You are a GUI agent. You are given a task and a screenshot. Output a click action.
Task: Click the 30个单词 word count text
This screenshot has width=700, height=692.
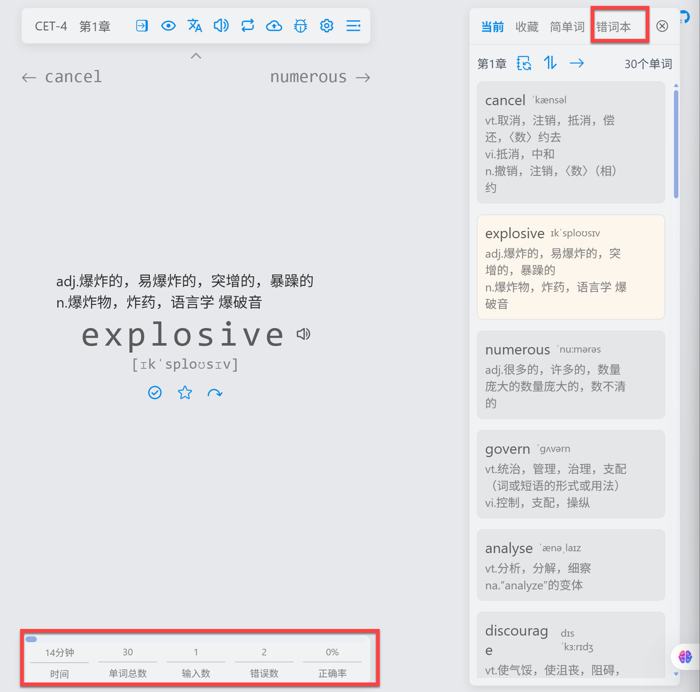click(x=648, y=64)
